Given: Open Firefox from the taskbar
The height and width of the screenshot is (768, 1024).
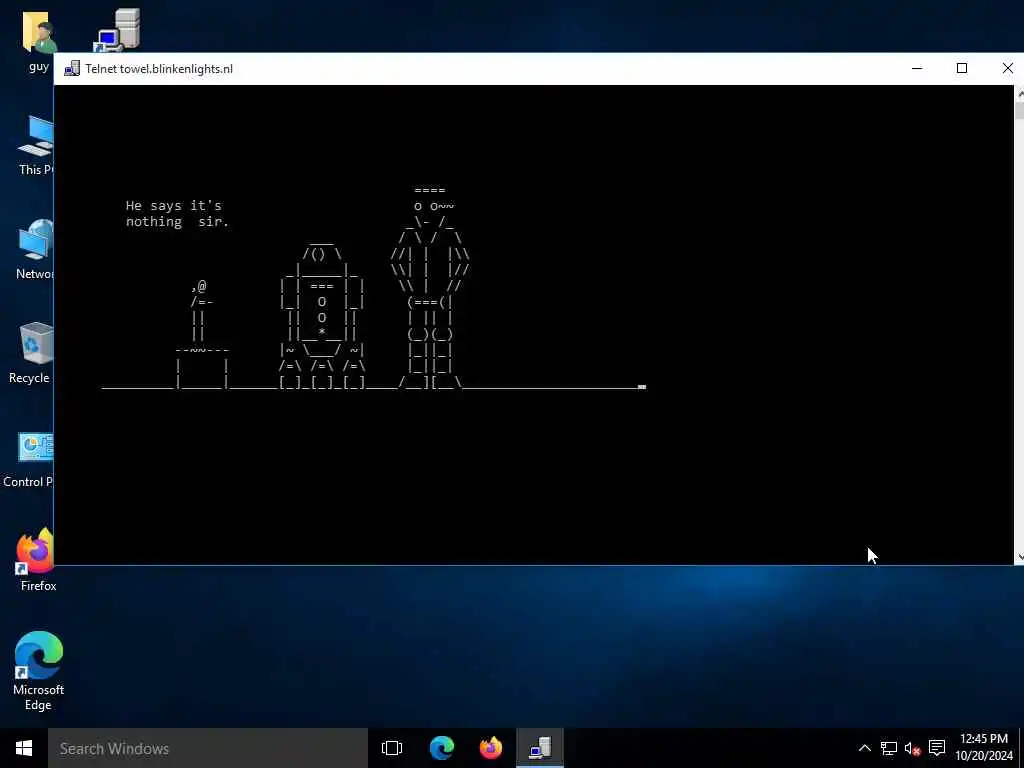Looking at the screenshot, I should point(490,748).
